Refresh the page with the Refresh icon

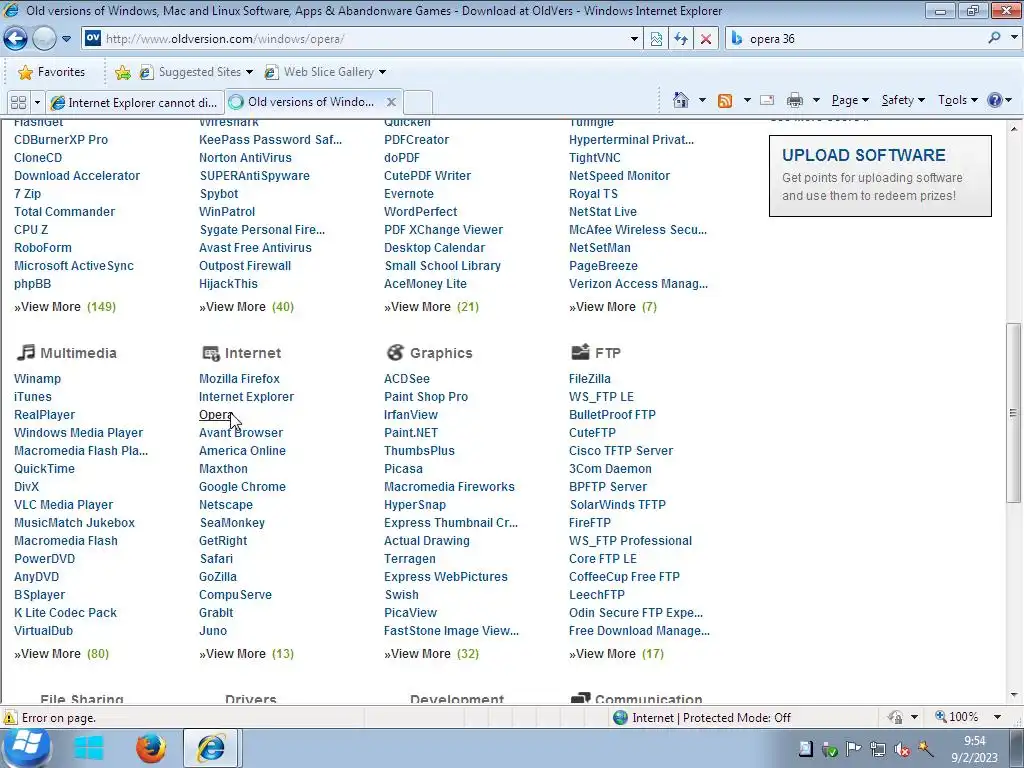(680, 39)
